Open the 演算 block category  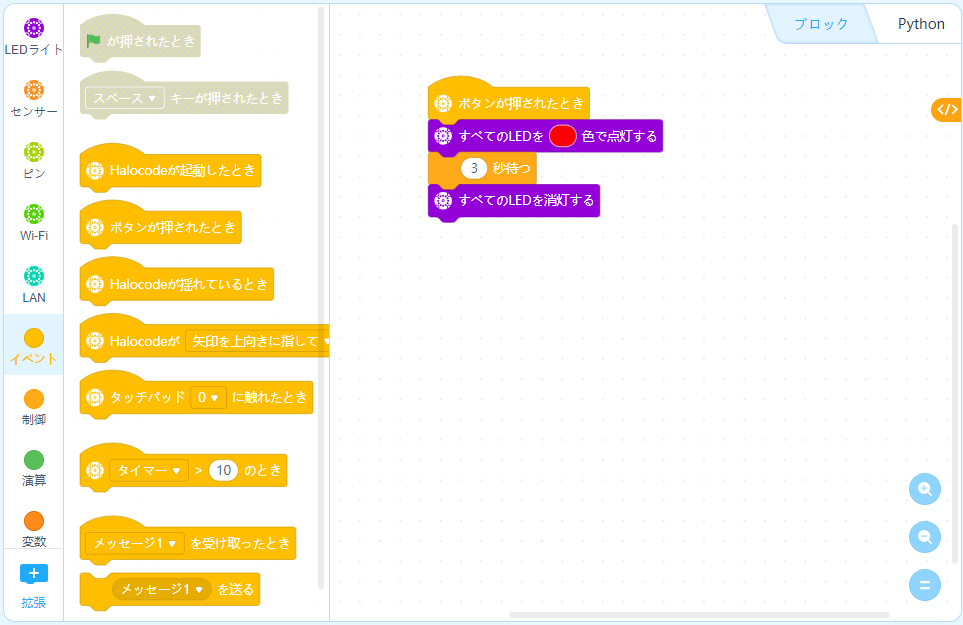(x=34, y=468)
